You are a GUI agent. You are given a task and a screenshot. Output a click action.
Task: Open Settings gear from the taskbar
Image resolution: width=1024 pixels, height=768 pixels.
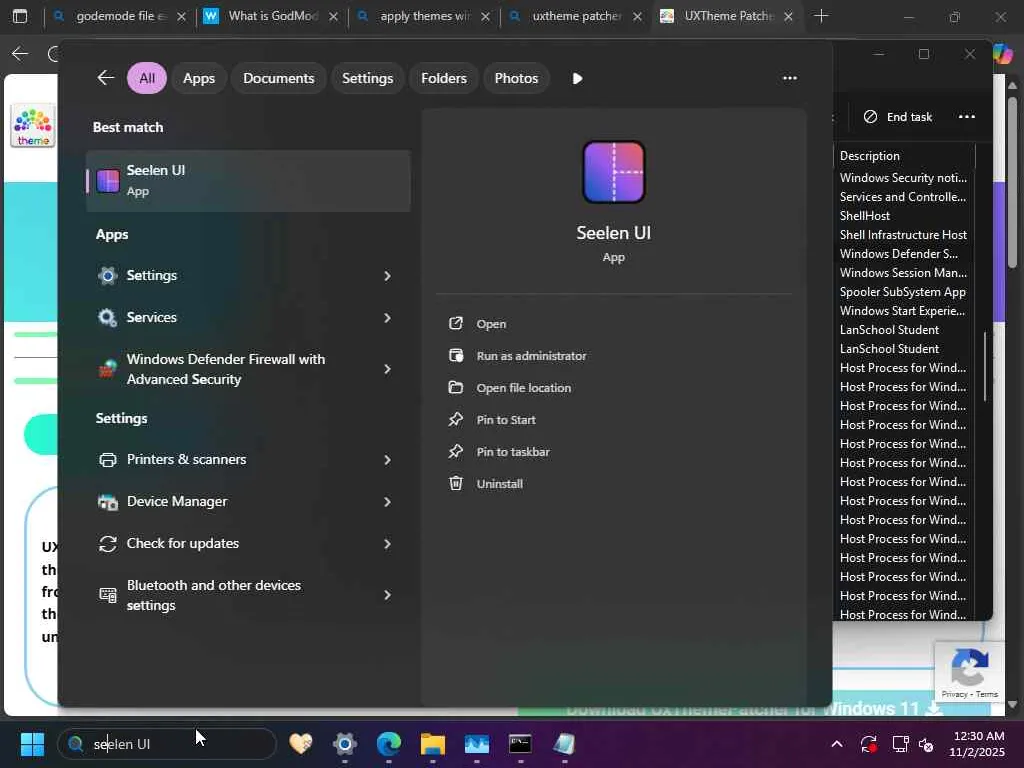(x=345, y=744)
